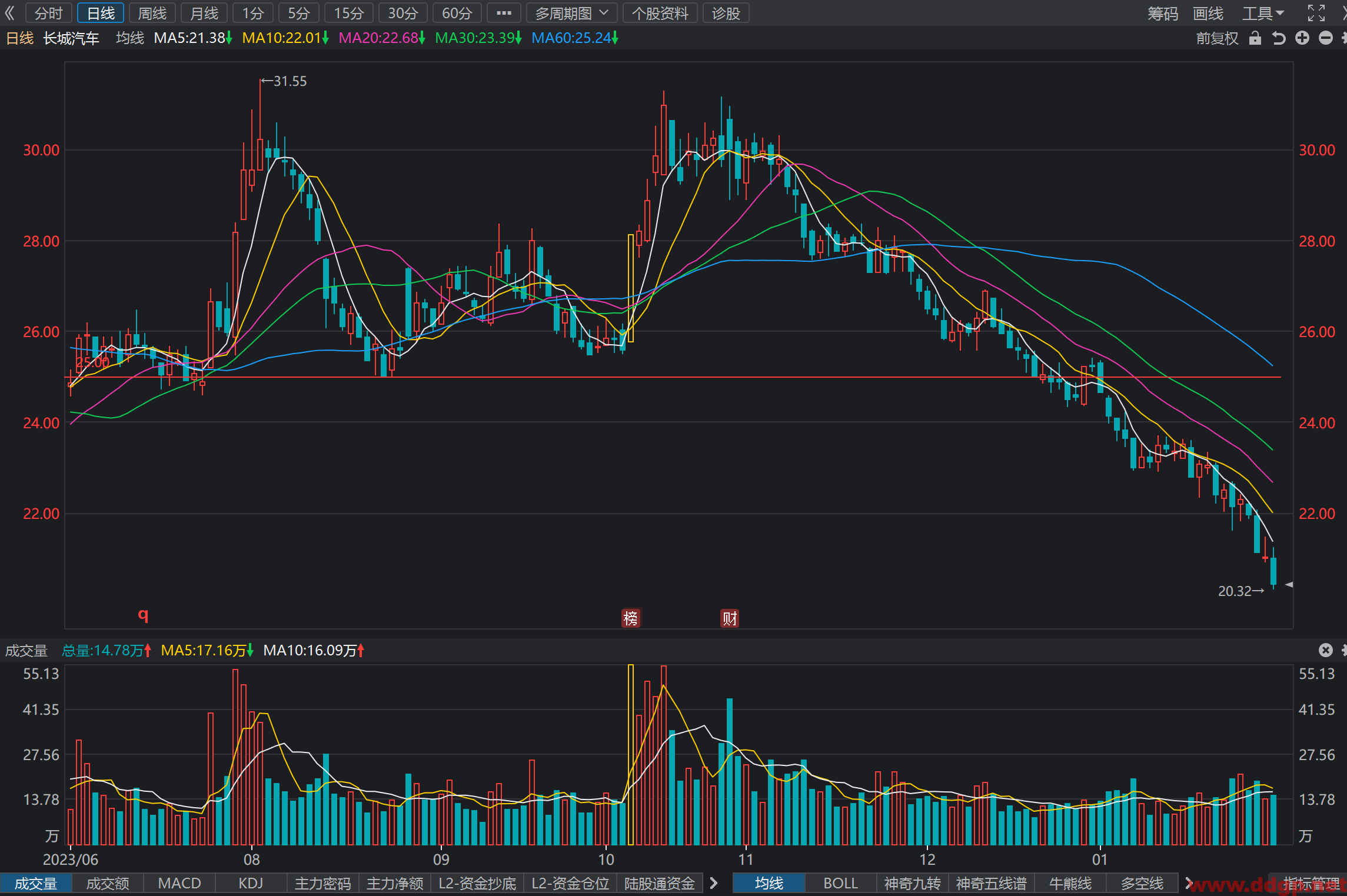Open 个股资料 stock info
This screenshot has height=896, width=1347.
click(x=660, y=13)
